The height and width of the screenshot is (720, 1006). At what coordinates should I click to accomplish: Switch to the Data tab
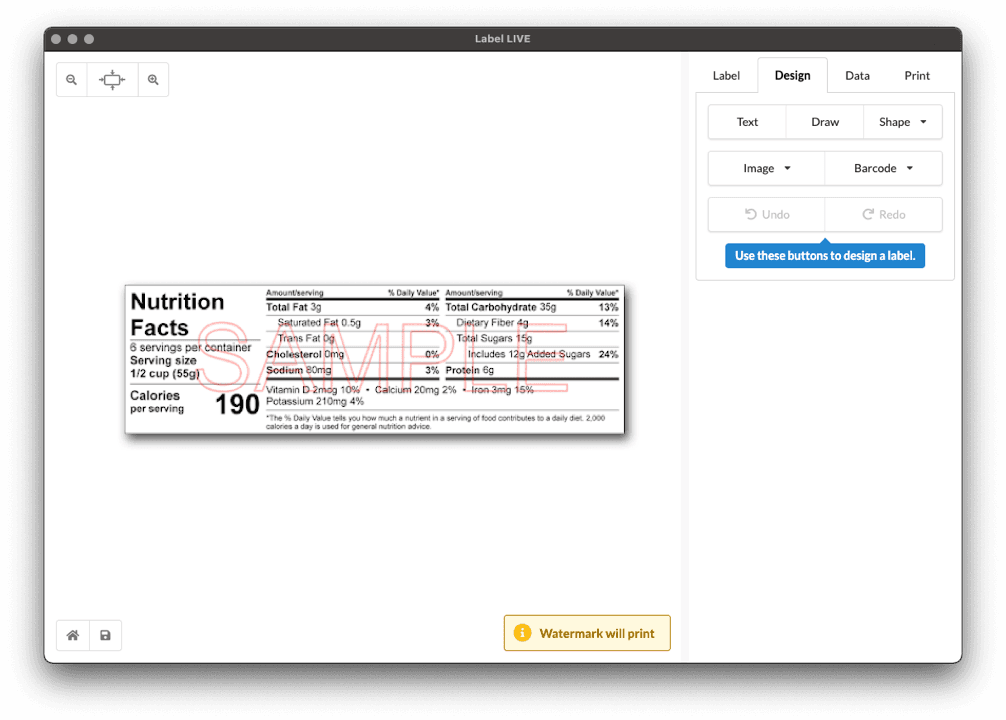point(857,75)
